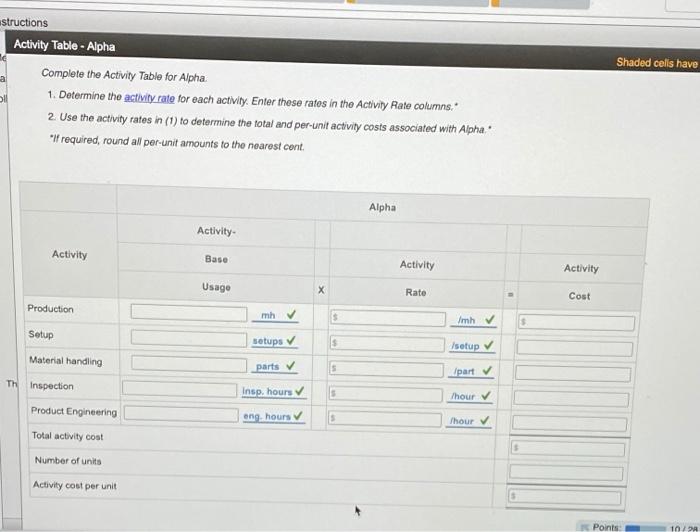The height and width of the screenshot is (532, 700).
Task: Click the green checkmark beside /mh
Action: click(490, 320)
